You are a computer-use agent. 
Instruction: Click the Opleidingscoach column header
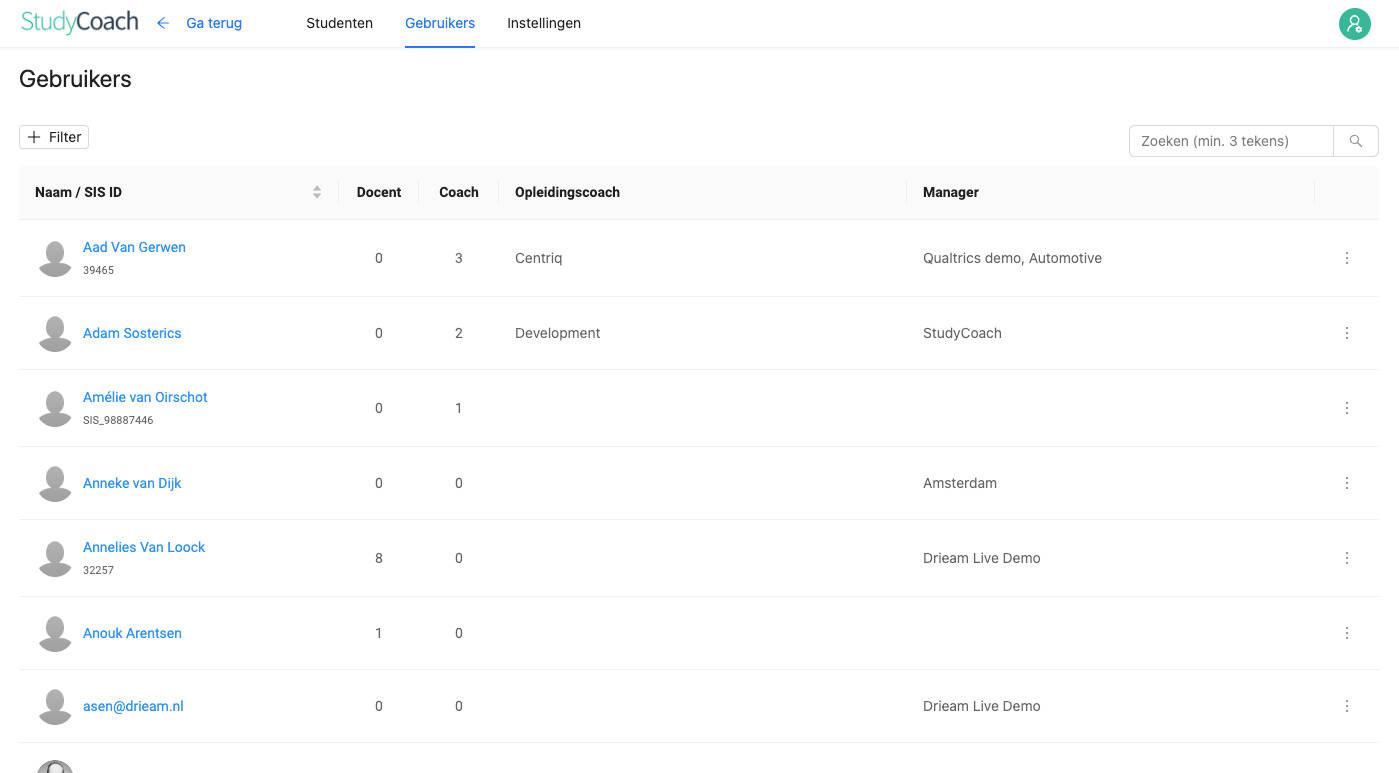(x=567, y=192)
